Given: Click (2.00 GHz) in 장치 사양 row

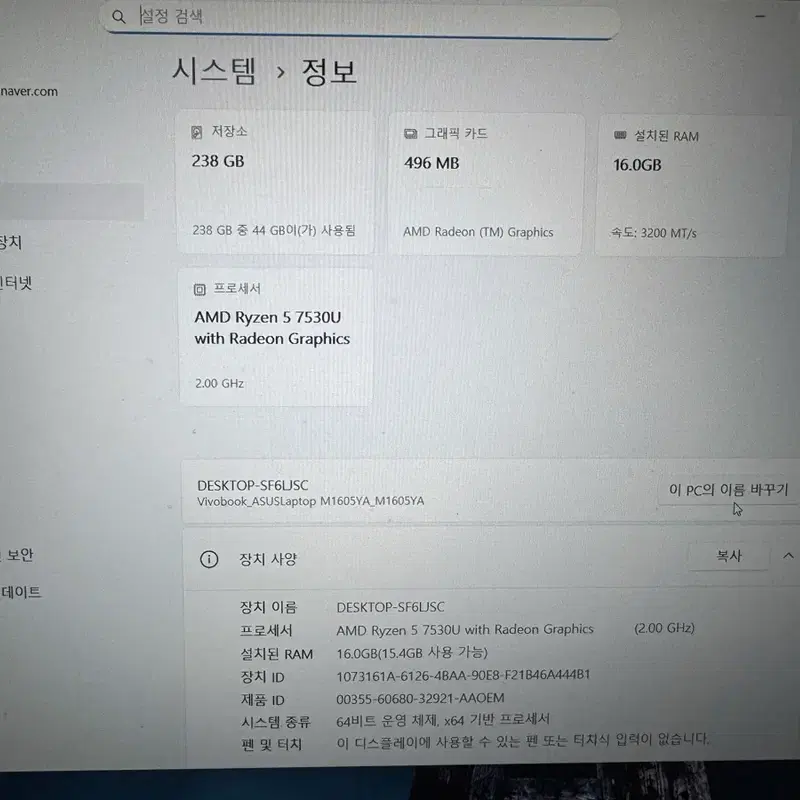Looking at the screenshot, I should pos(664,628).
